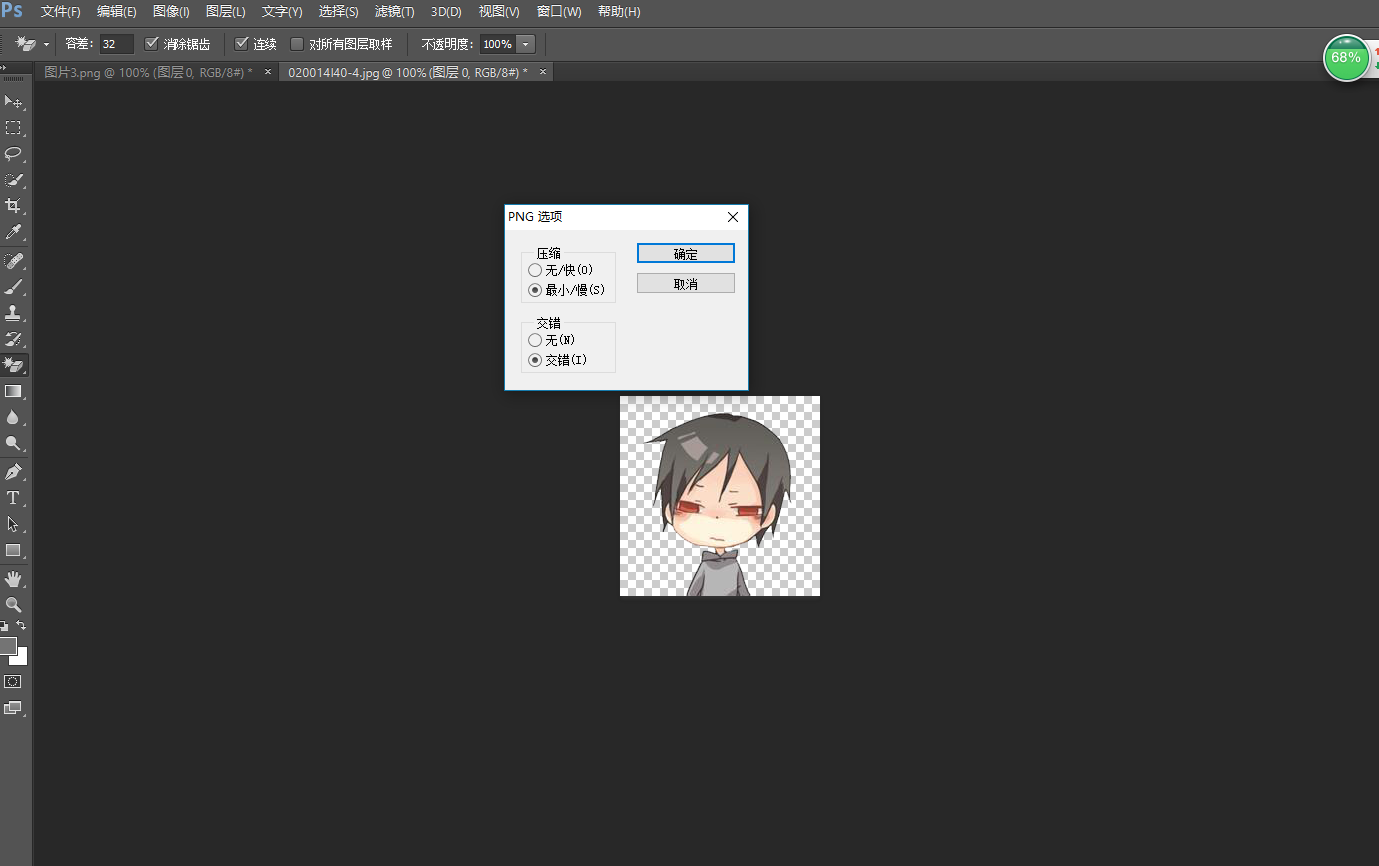The image size is (1379, 866).
Task: Select the Gradient tool
Action: tap(14, 390)
